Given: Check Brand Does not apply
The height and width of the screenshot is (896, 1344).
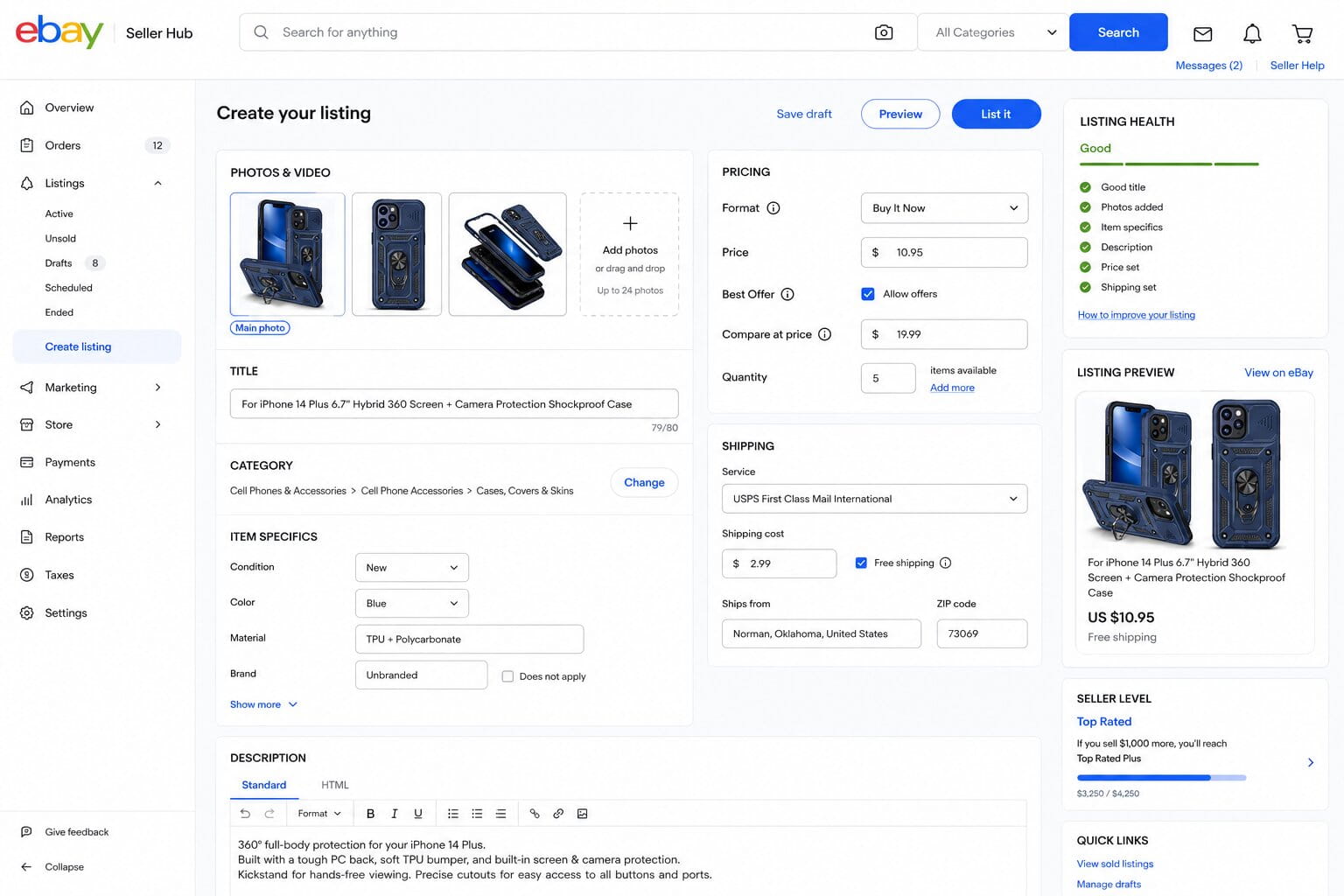Looking at the screenshot, I should pos(507,676).
